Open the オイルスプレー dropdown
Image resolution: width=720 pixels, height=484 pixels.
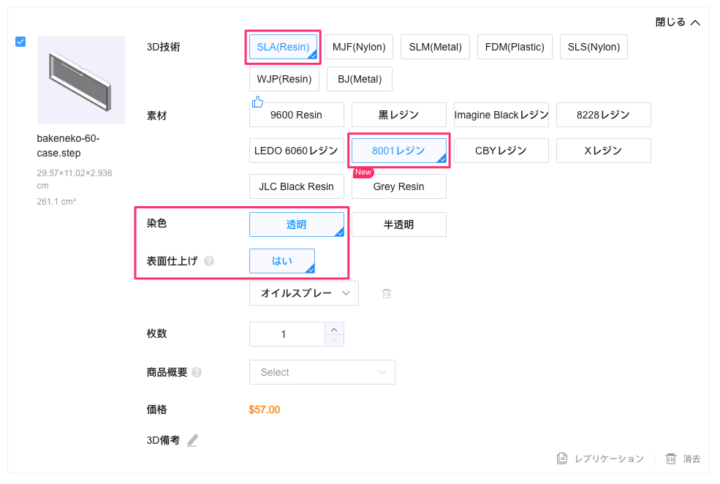pyautogui.click(x=303, y=293)
